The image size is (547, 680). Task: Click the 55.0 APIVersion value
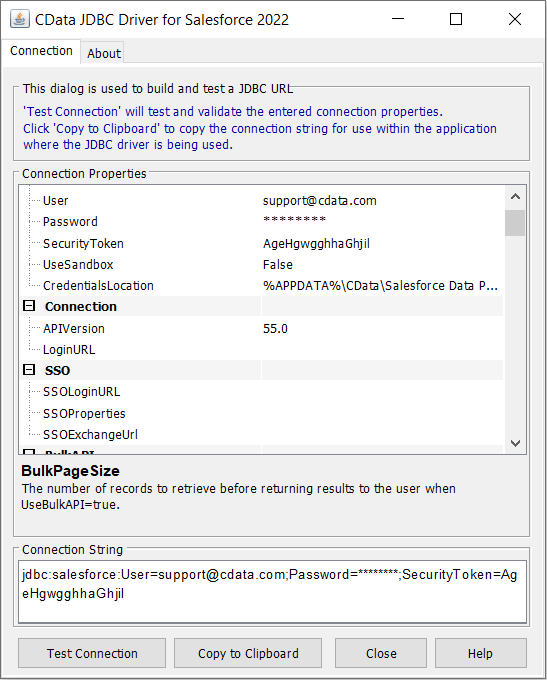coord(275,328)
